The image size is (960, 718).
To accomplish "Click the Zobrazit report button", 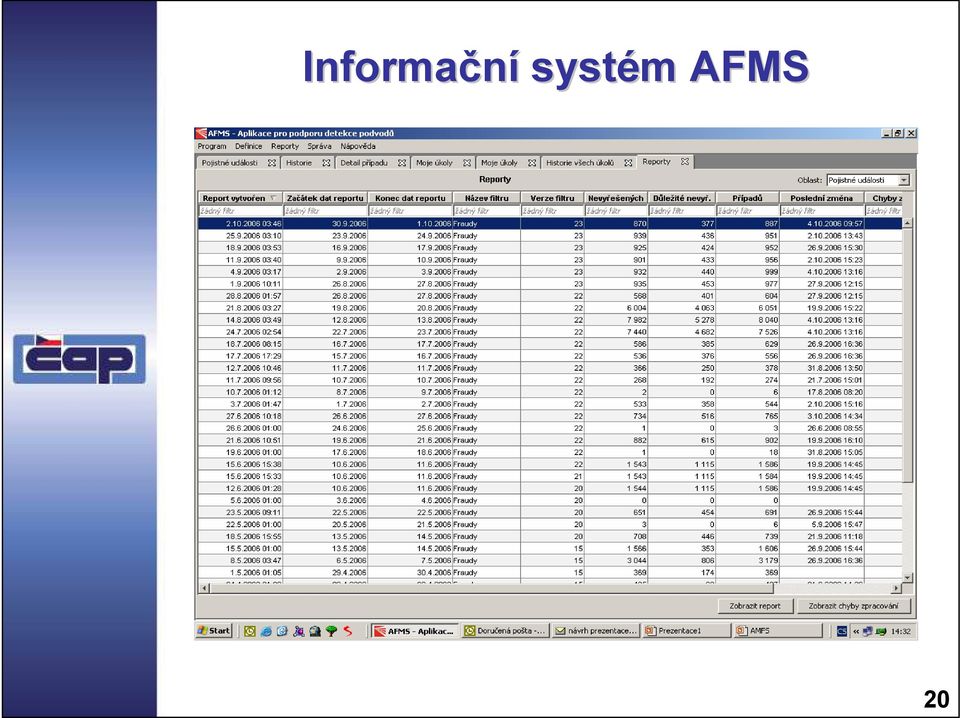I will (755, 606).
